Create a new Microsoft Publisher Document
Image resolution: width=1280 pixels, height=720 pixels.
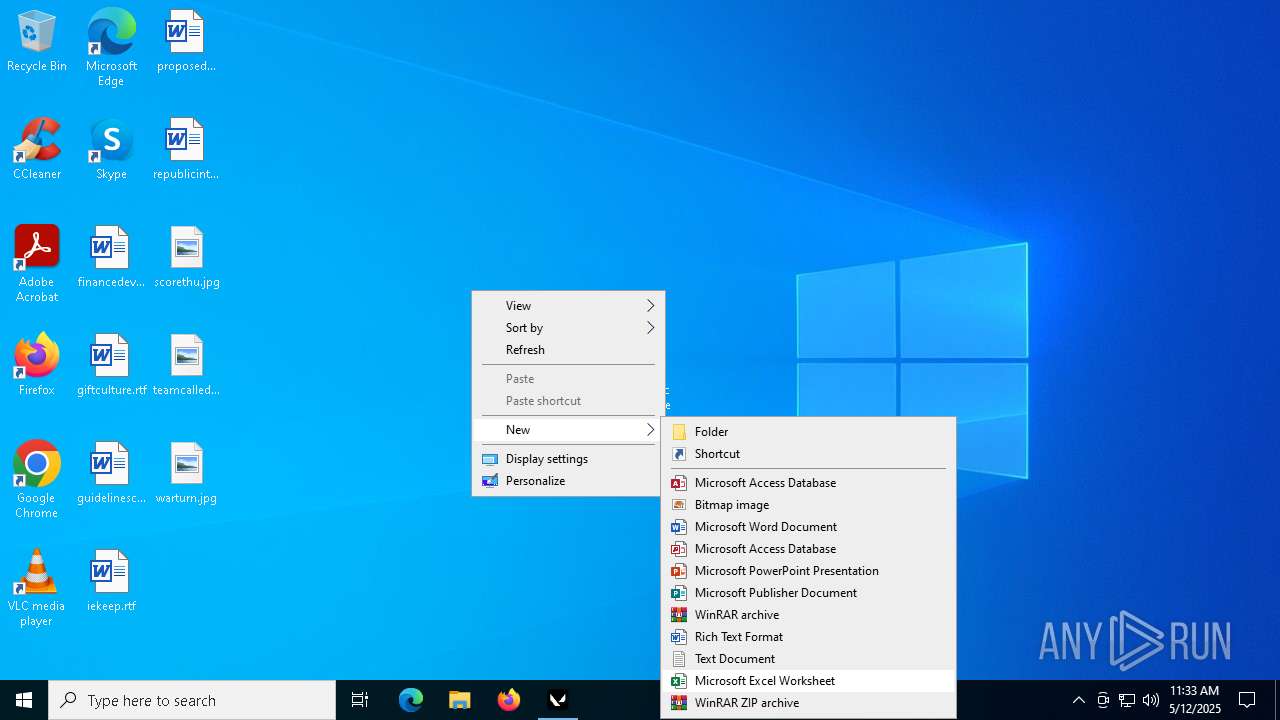(x=808, y=593)
